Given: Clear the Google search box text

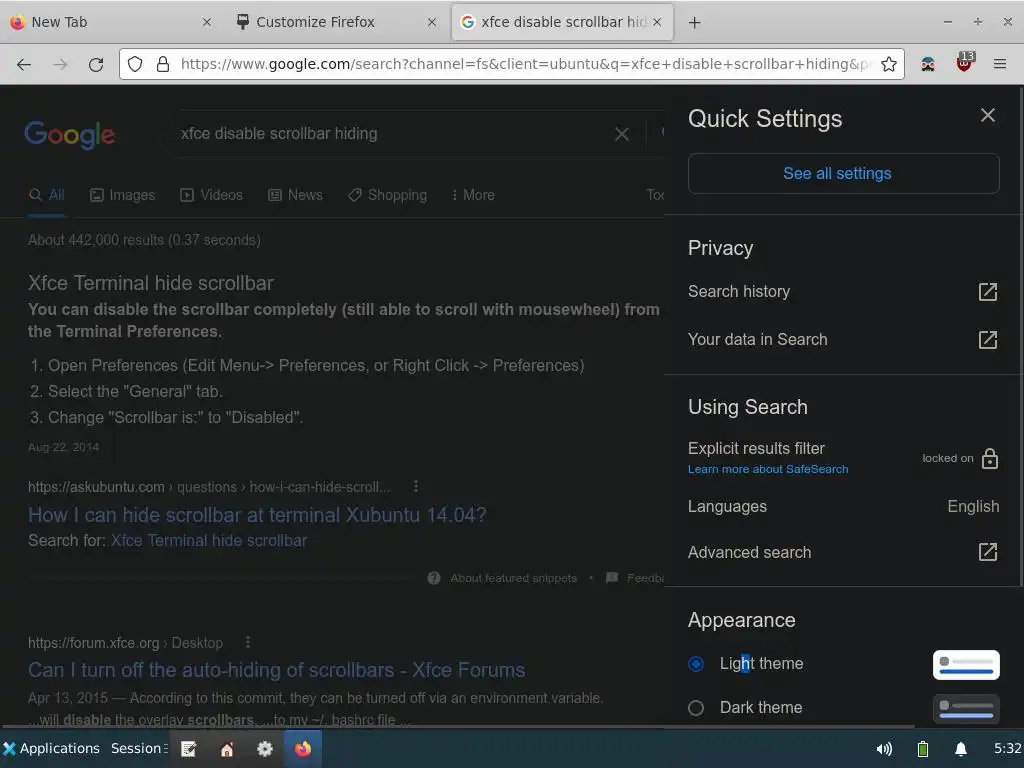Looking at the screenshot, I should click(x=622, y=134).
